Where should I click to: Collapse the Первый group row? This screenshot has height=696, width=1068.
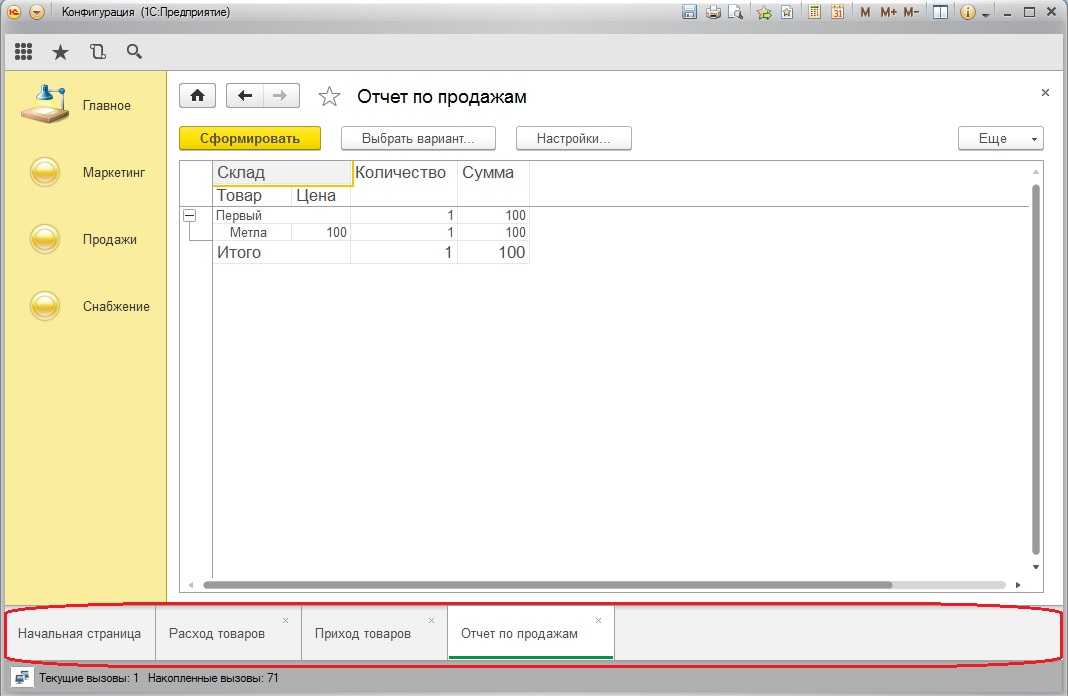pos(190,215)
